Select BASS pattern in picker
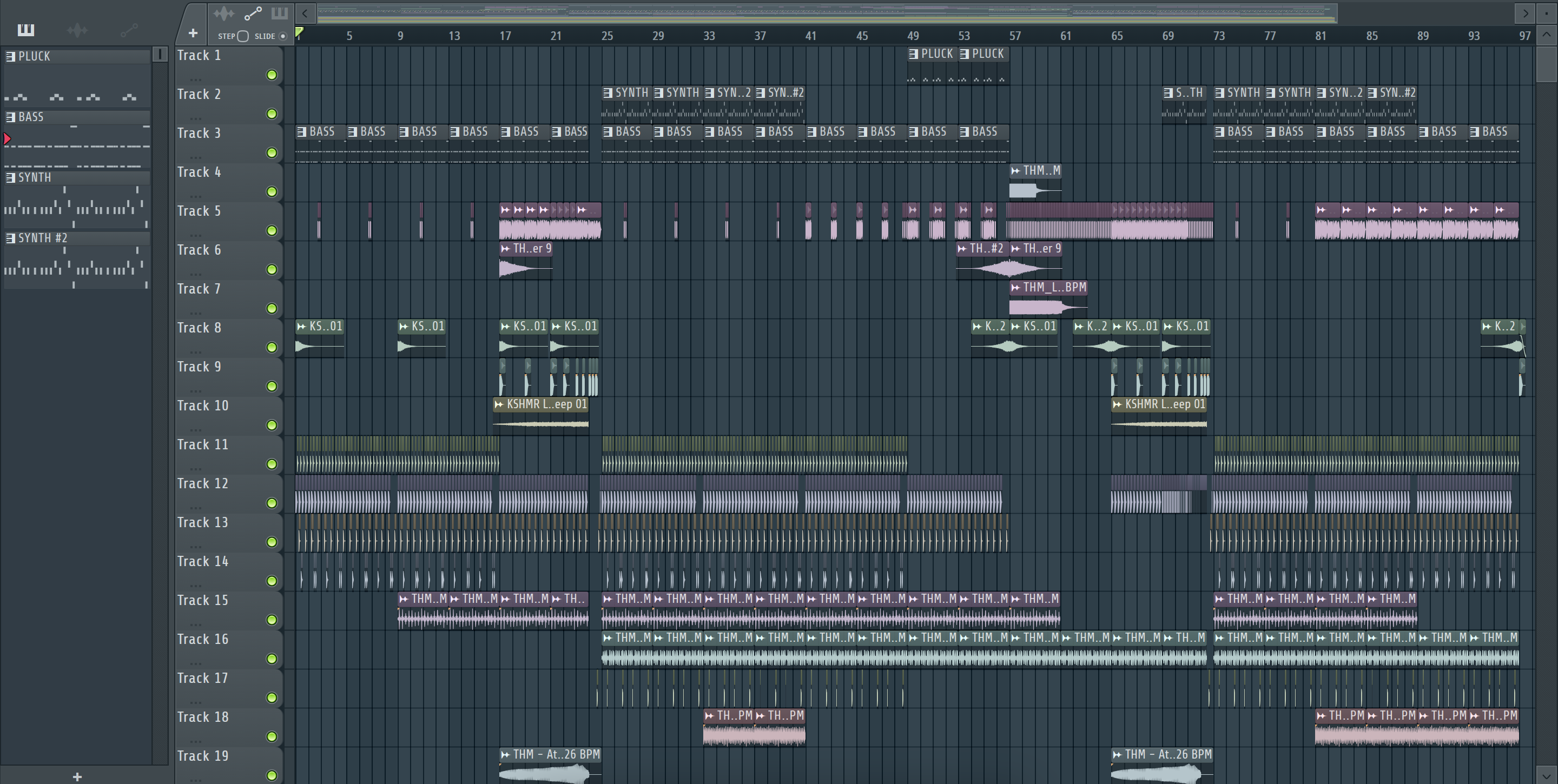Viewport: 1558px width, 784px height. 77,138
